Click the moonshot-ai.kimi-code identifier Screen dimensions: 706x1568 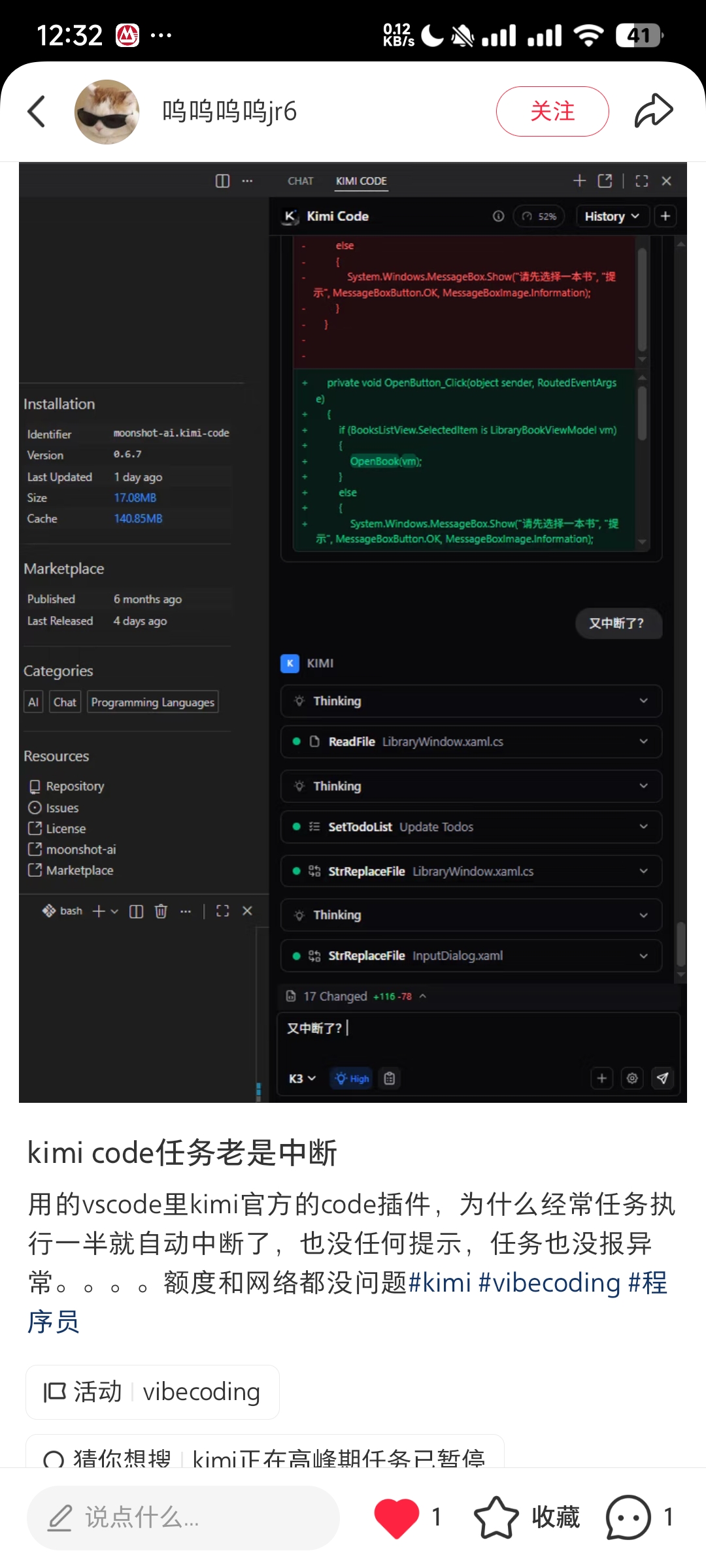pos(171,433)
